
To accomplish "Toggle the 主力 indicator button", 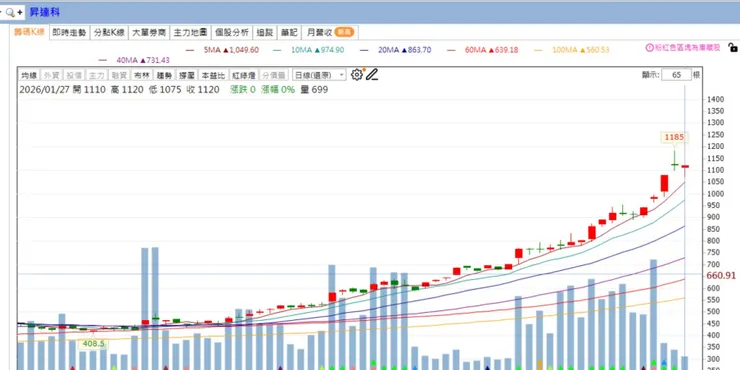I will pyautogui.click(x=96, y=75).
